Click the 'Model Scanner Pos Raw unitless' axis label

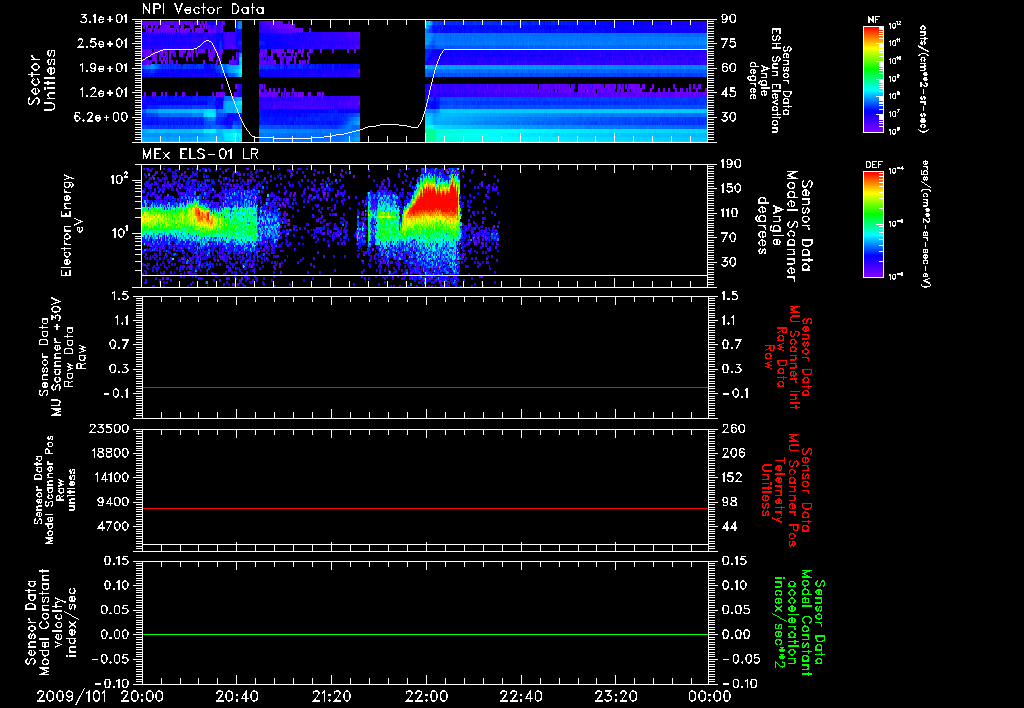pos(56,489)
